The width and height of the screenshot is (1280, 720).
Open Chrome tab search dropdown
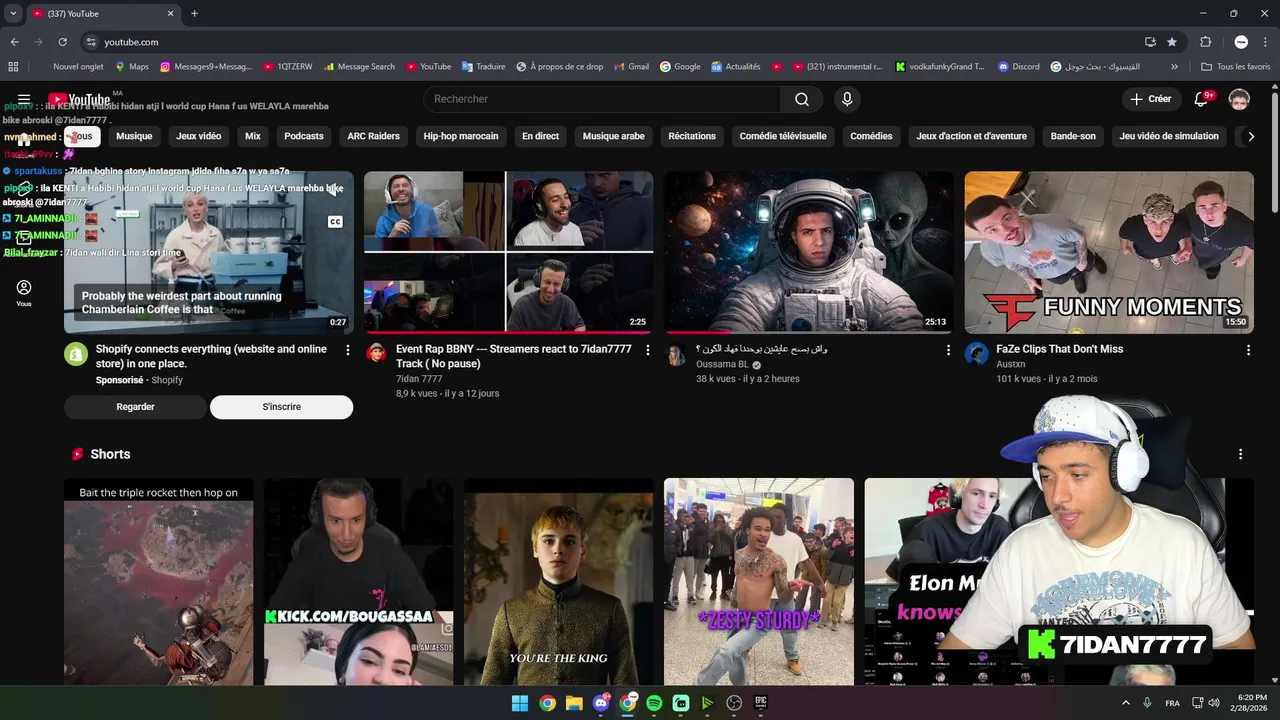click(13, 13)
